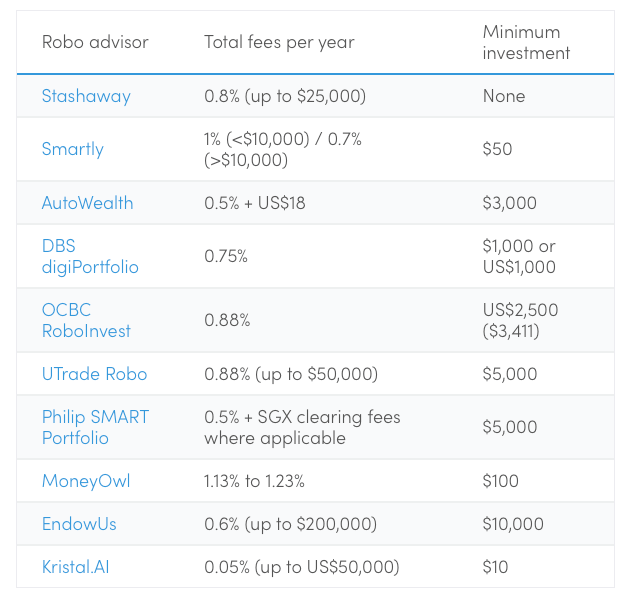Click the Total fees per year header
This screenshot has height=602, width=622.
279,42
